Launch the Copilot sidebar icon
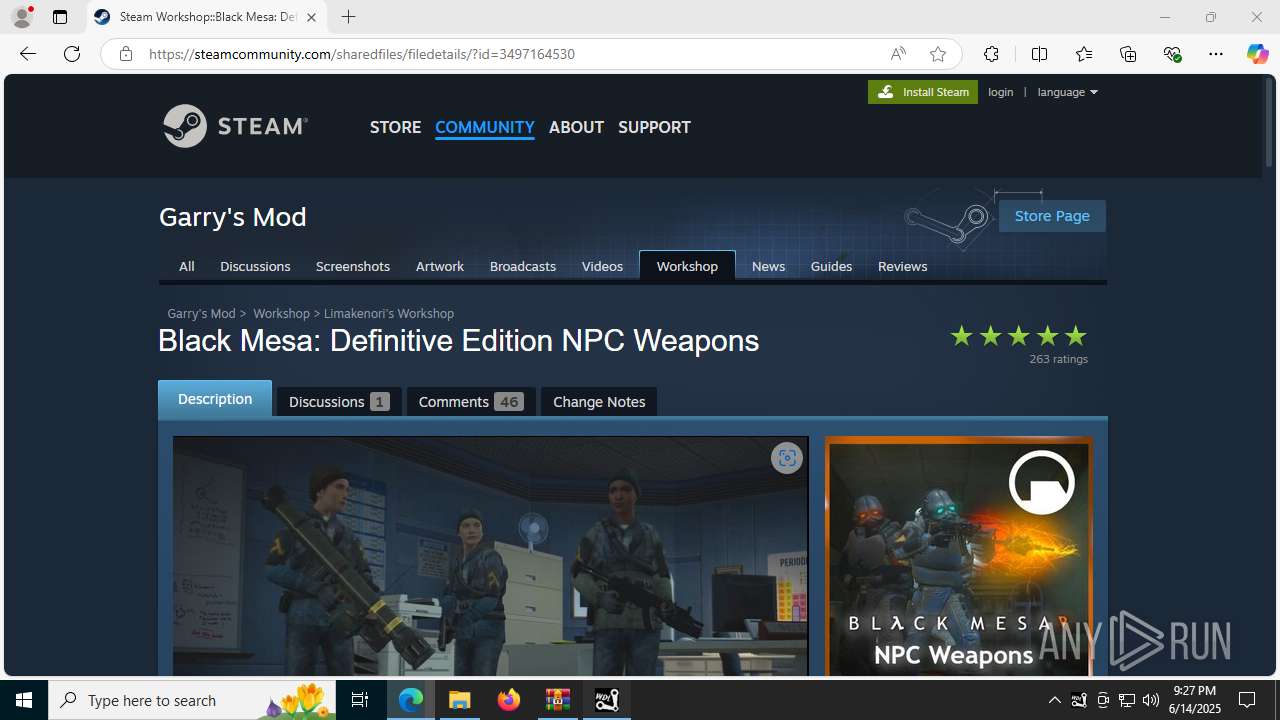Screen dimensions: 1280x720 tap(1257, 54)
